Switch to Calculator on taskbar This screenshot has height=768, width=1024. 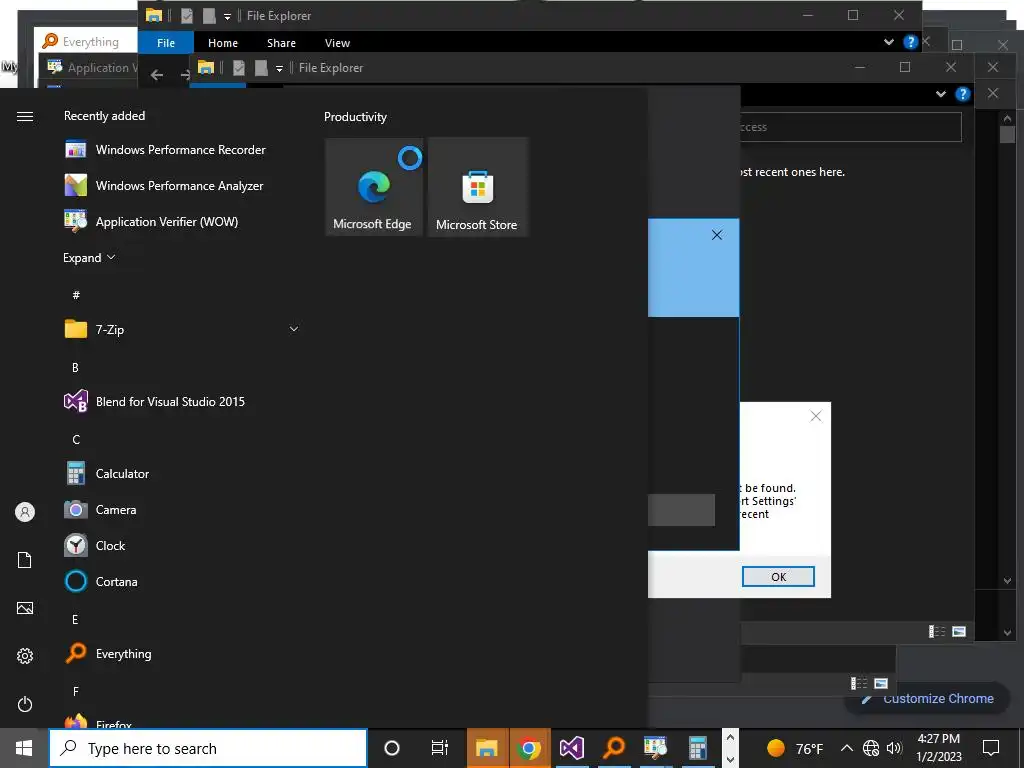[697, 748]
